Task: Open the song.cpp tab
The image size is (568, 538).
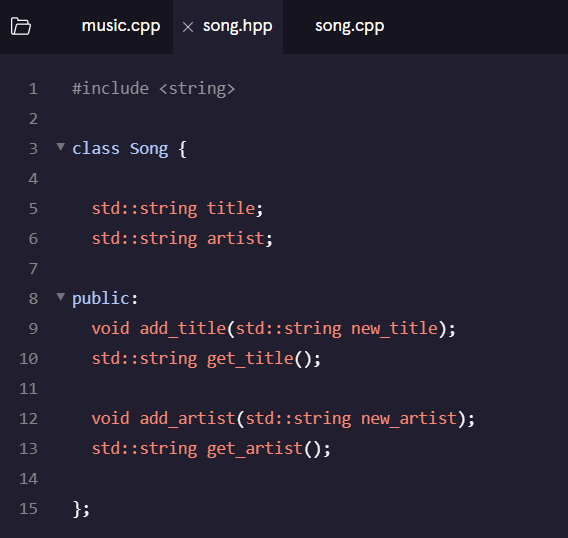Action: pyautogui.click(x=350, y=26)
